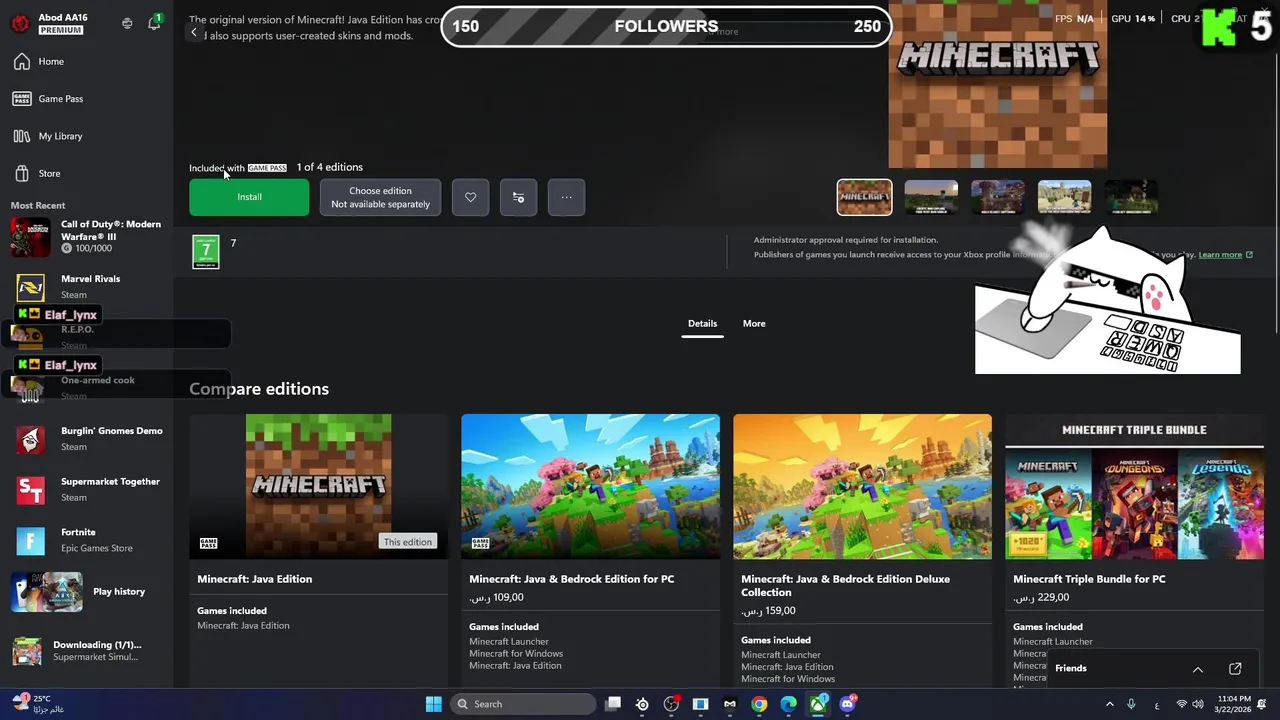Select the fifth screenshot thumbnail in gallery
This screenshot has width=1280, height=720.
pyautogui.click(x=1131, y=197)
